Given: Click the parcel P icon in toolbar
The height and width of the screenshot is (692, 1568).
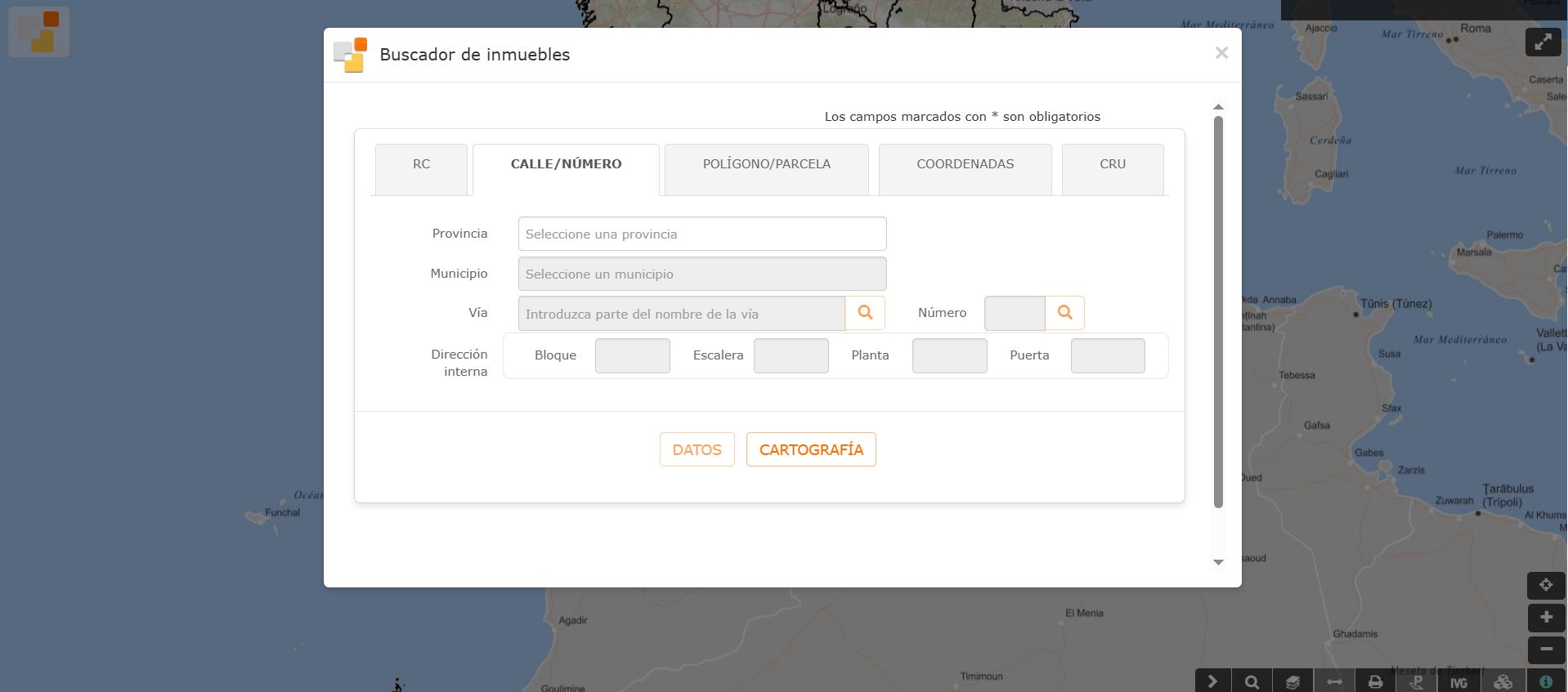Looking at the screenshot, I should (x=1418, y=681).
